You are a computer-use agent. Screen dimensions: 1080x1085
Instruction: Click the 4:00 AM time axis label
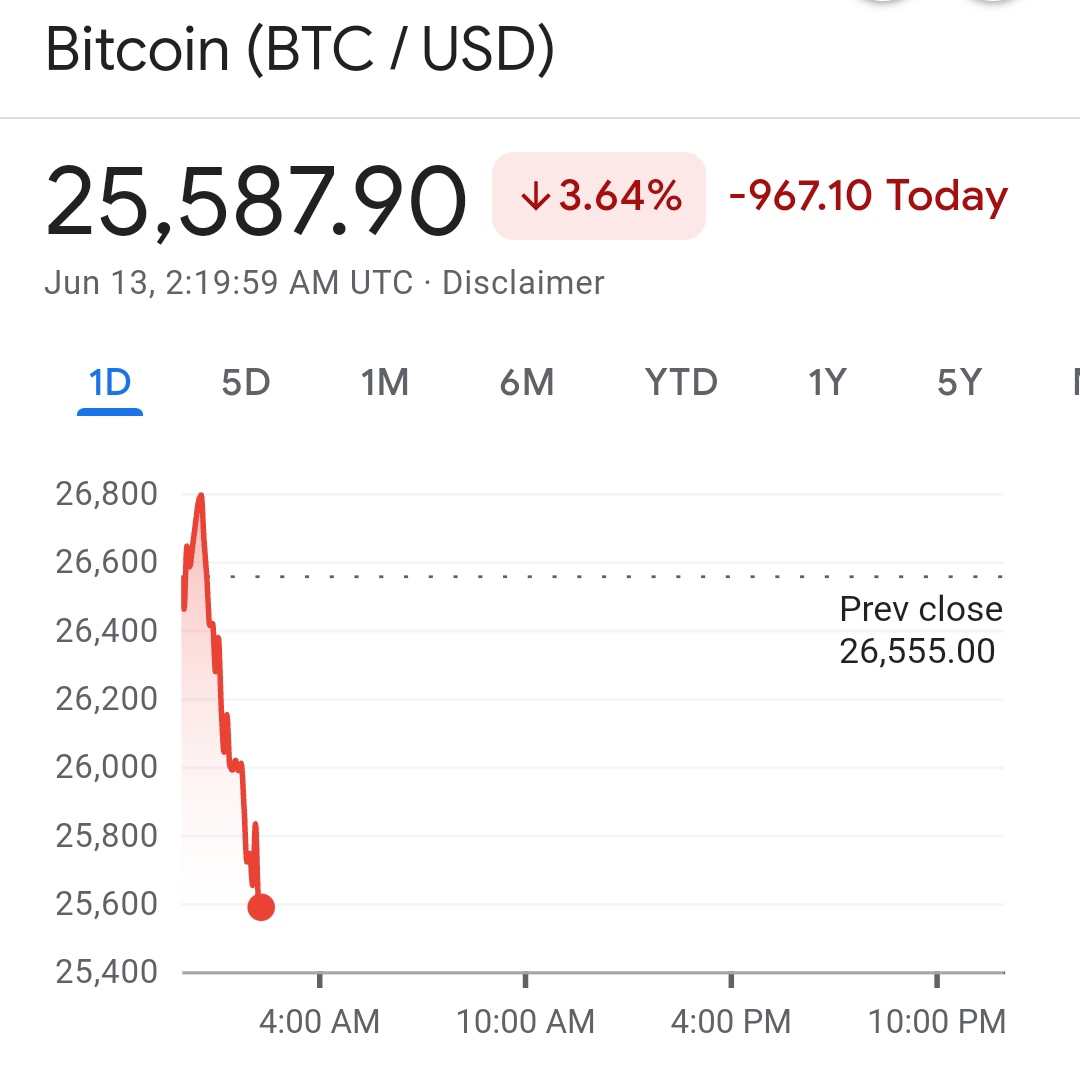319,1021
